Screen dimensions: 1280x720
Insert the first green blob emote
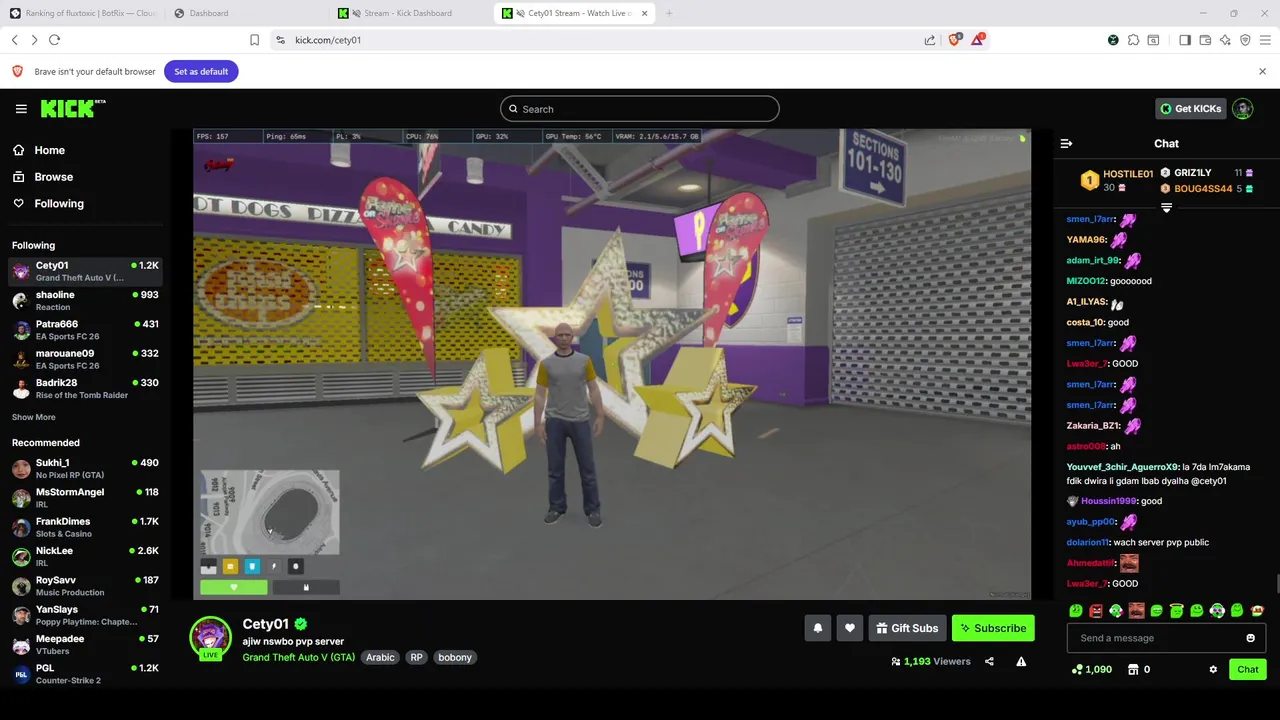(1076, 610)
